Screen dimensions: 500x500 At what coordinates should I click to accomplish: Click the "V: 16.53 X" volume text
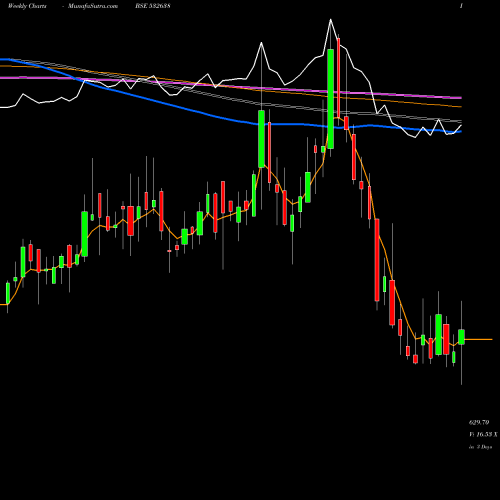pos(483,434)
